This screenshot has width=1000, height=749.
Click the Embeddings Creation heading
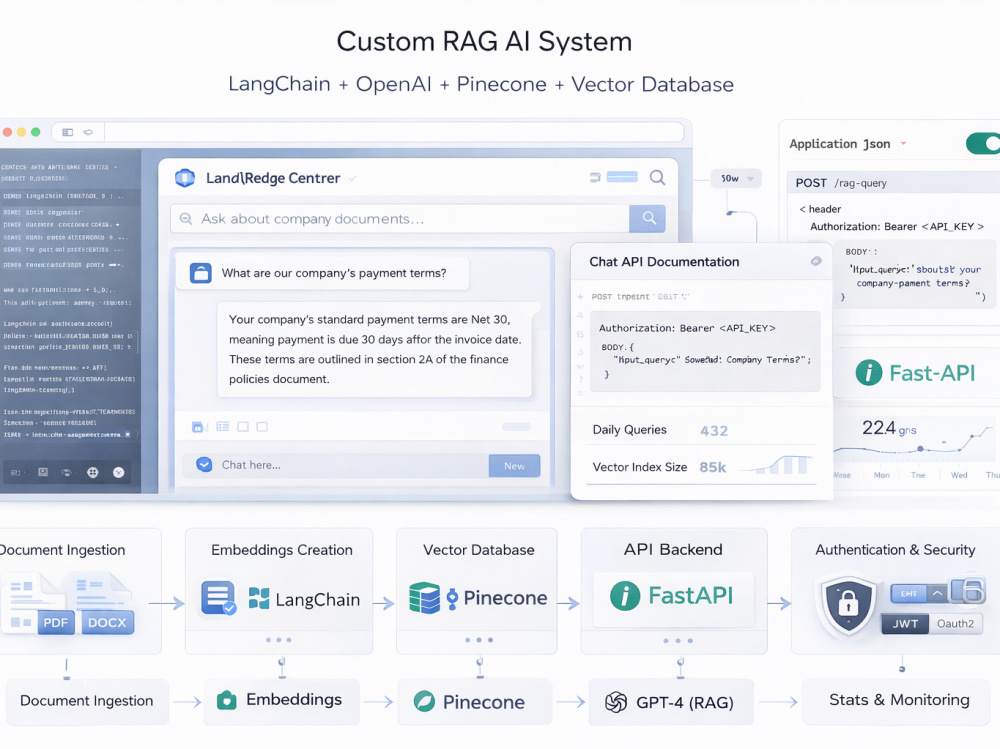[x=282, y=550]
